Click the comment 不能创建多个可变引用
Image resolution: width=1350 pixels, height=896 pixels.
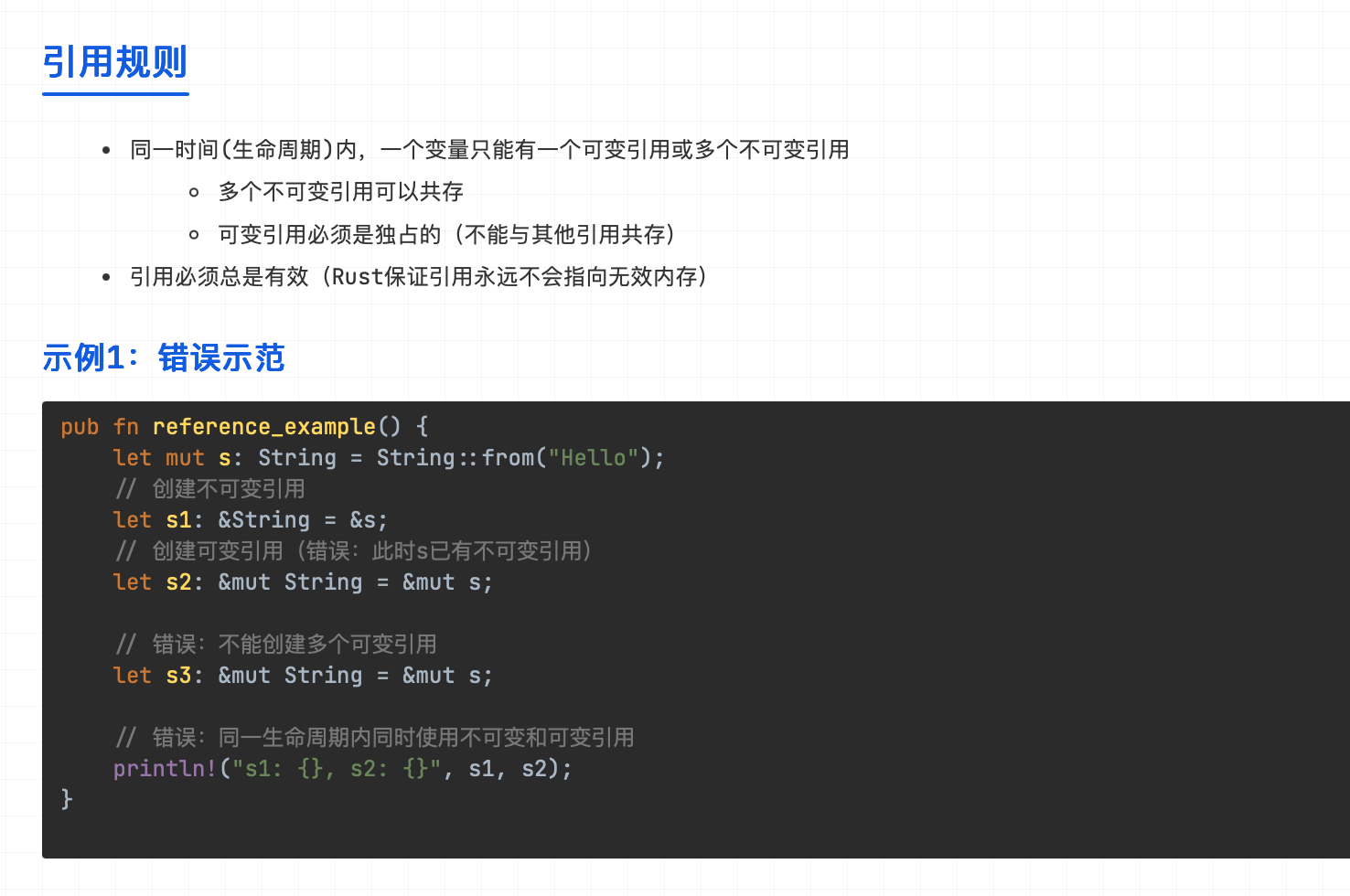275,644
